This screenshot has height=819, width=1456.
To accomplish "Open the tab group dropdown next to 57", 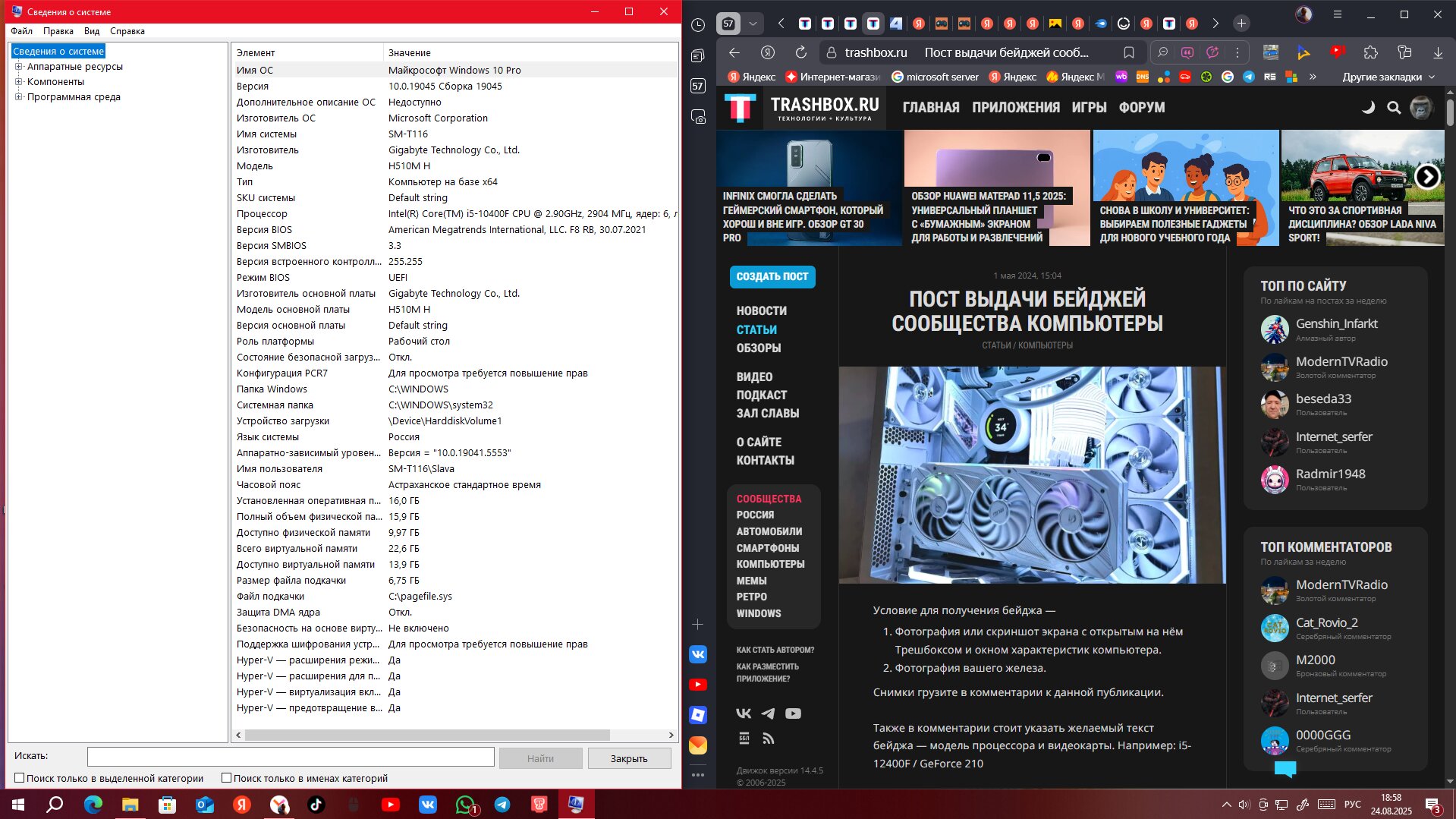I will 753,24.
